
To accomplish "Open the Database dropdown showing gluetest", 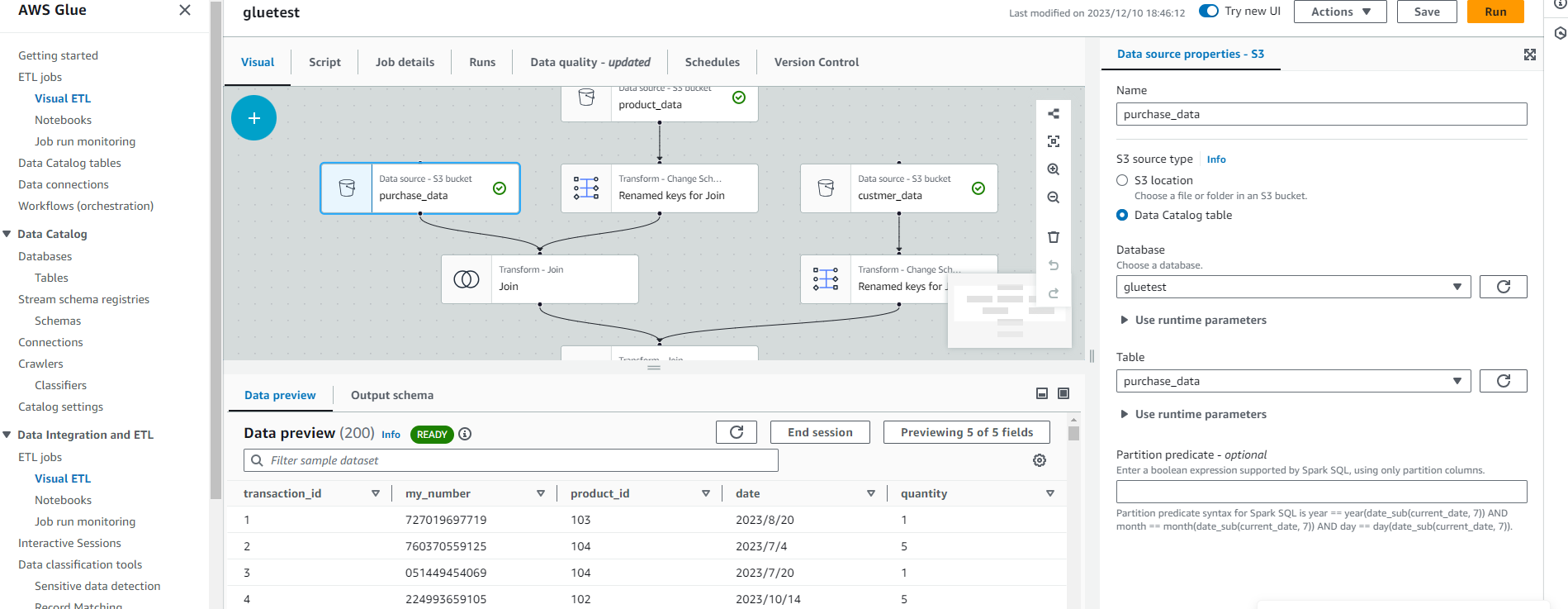I will pyautogui.click(x=1293, y=287).
